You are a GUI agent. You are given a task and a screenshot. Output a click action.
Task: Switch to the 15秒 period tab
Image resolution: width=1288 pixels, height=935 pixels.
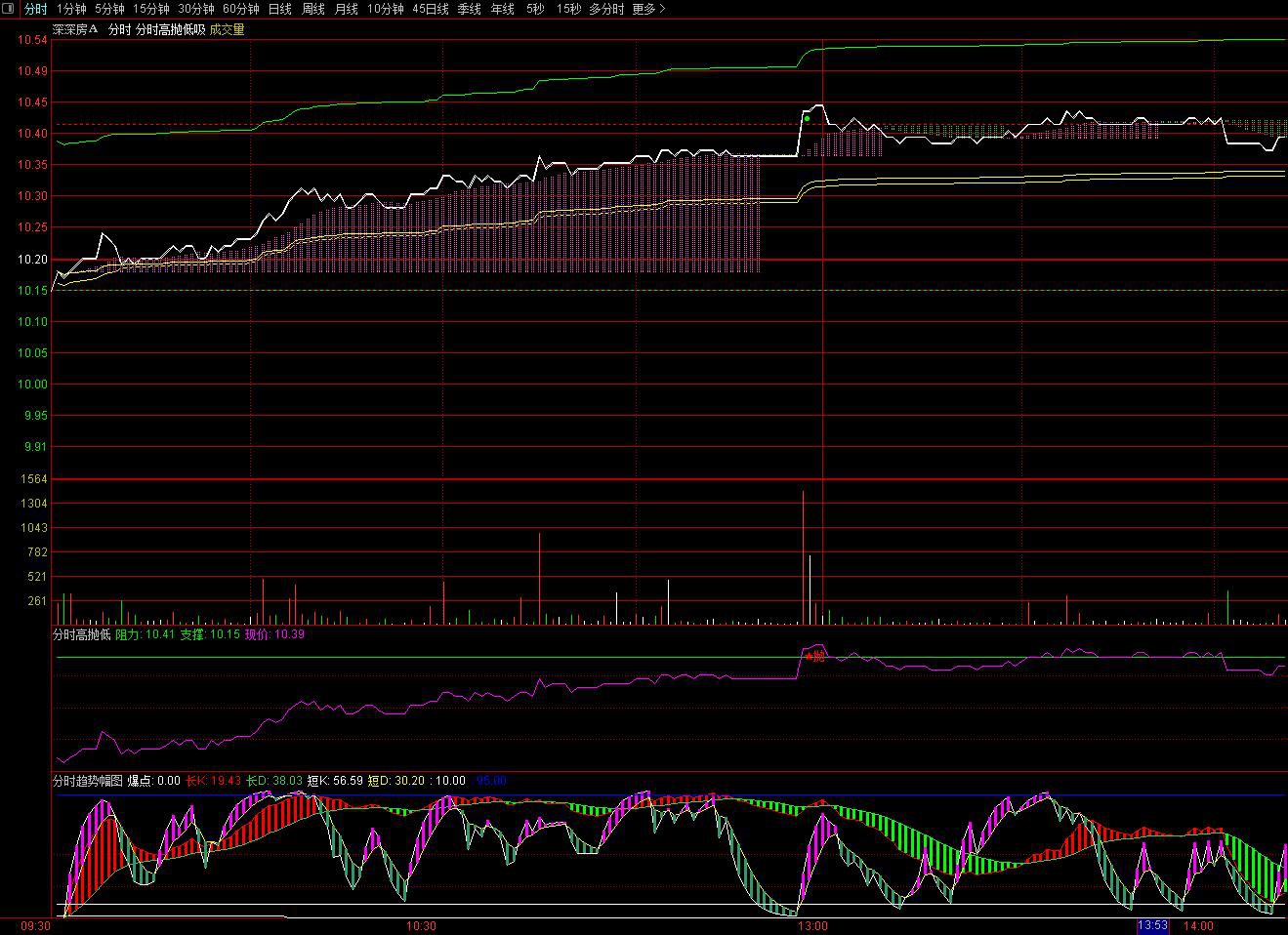[568, 9]
